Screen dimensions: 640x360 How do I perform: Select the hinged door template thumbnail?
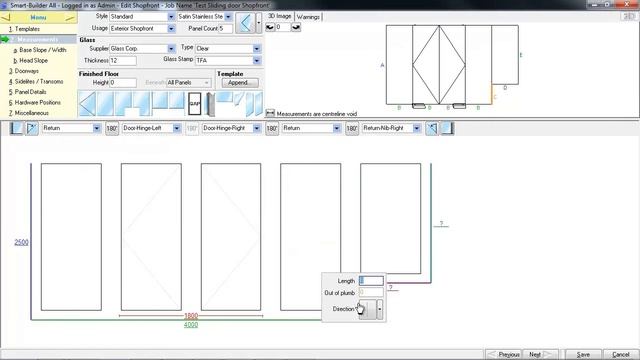pyautogui.click(x=87, y=104)
